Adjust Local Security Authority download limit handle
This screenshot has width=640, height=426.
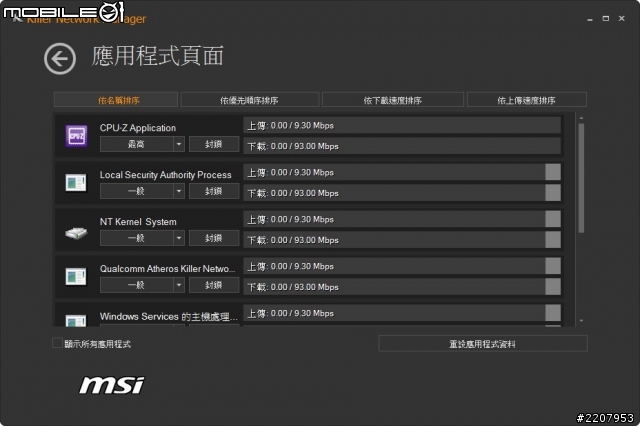point(553,193)
